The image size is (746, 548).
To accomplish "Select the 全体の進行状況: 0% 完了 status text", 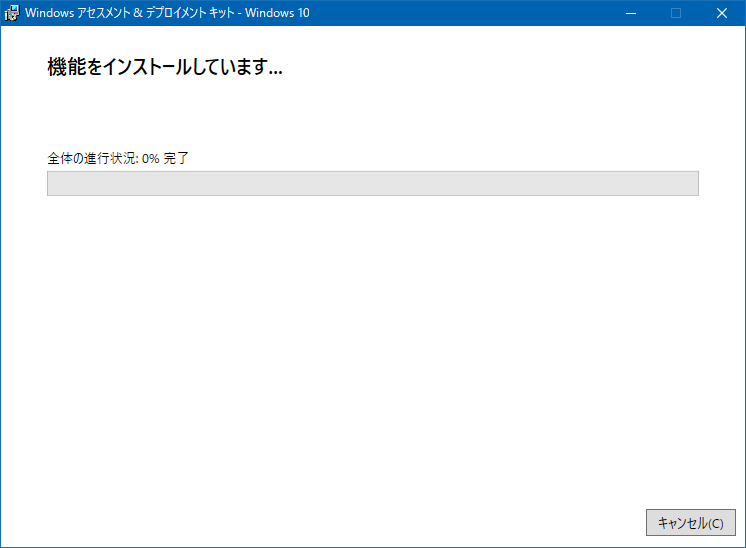I will (118, 158).
